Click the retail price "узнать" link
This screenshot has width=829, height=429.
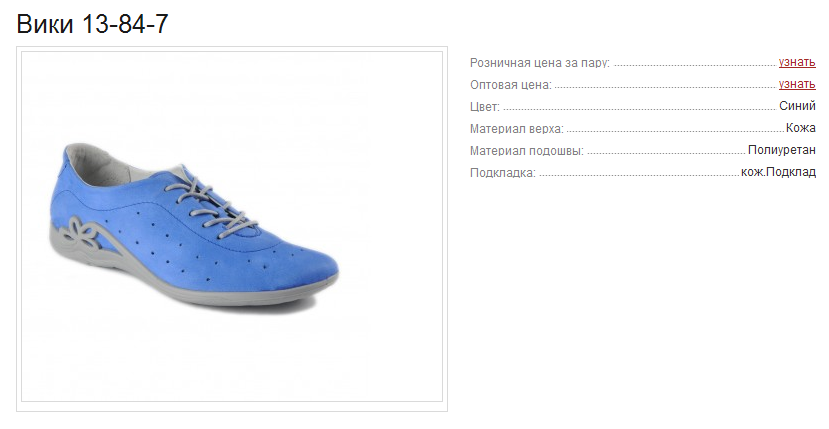click(797, 62)
